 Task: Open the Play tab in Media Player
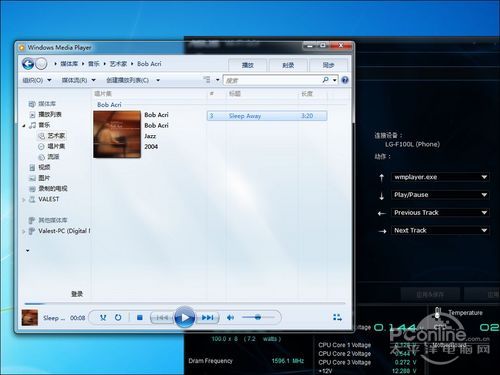tap(247, 65)
